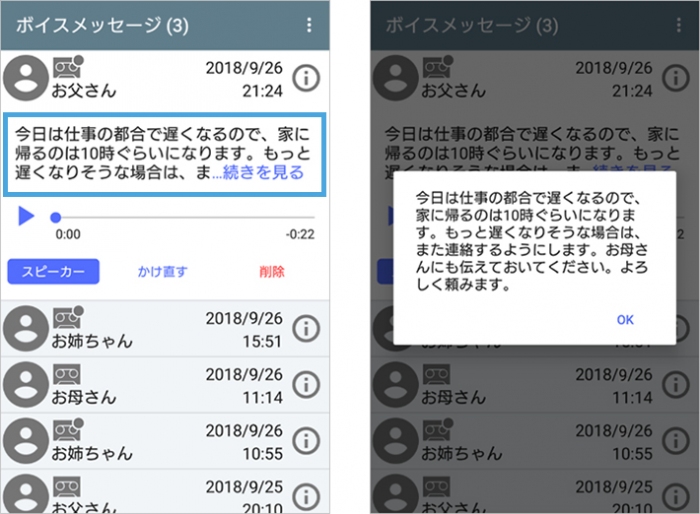This screenshot has height=514, width=700.
Task: Tap info icon for お父さん 2018/9/25 message, left screen
Action: 306,495
